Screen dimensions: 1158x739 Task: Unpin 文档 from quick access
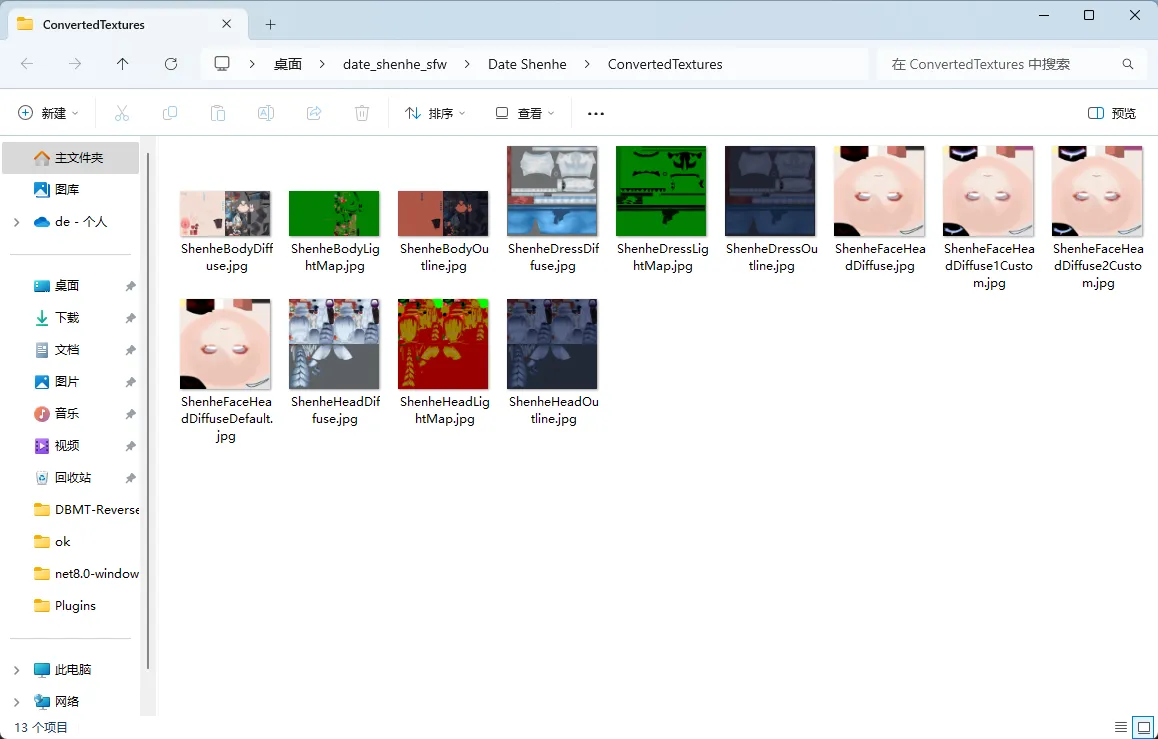click(131, 350)
